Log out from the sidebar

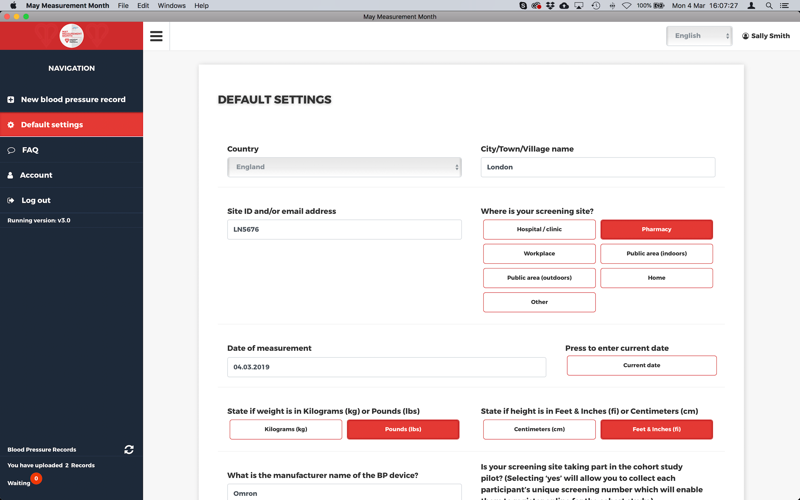71,201
